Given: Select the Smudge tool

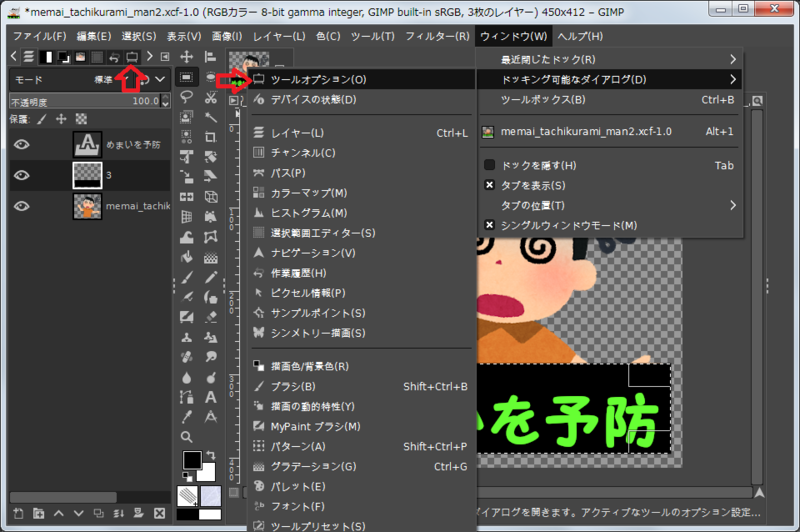Looking at the screenshot, I should [210, 357].
